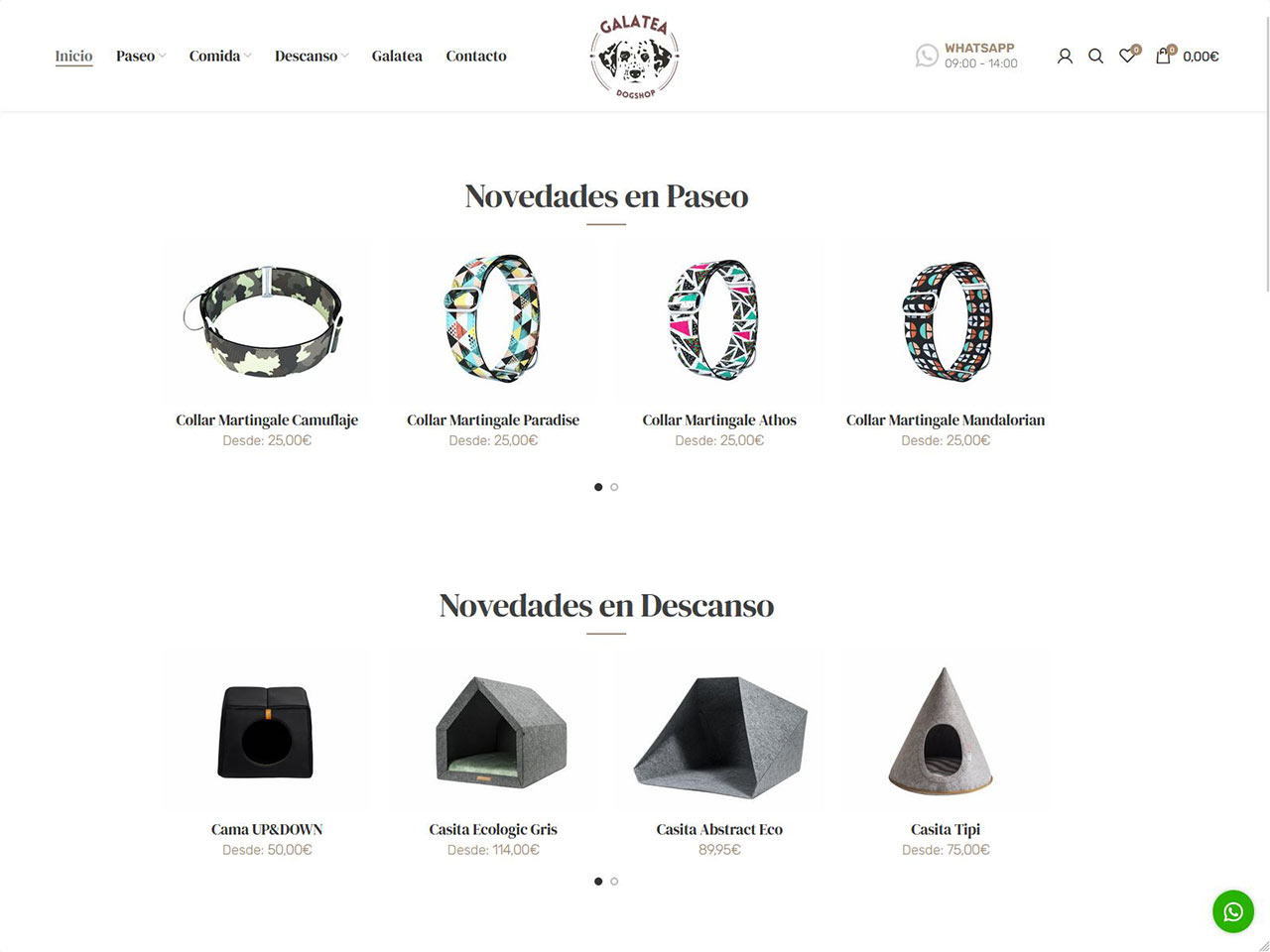Open Casita Tipi product title link

946,830
